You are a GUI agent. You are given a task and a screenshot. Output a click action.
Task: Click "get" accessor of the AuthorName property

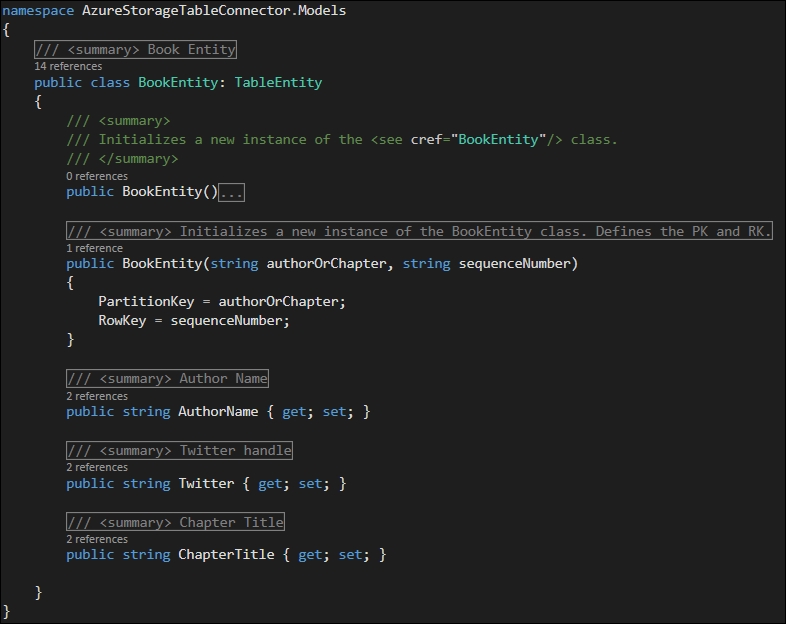pos(294,412)
